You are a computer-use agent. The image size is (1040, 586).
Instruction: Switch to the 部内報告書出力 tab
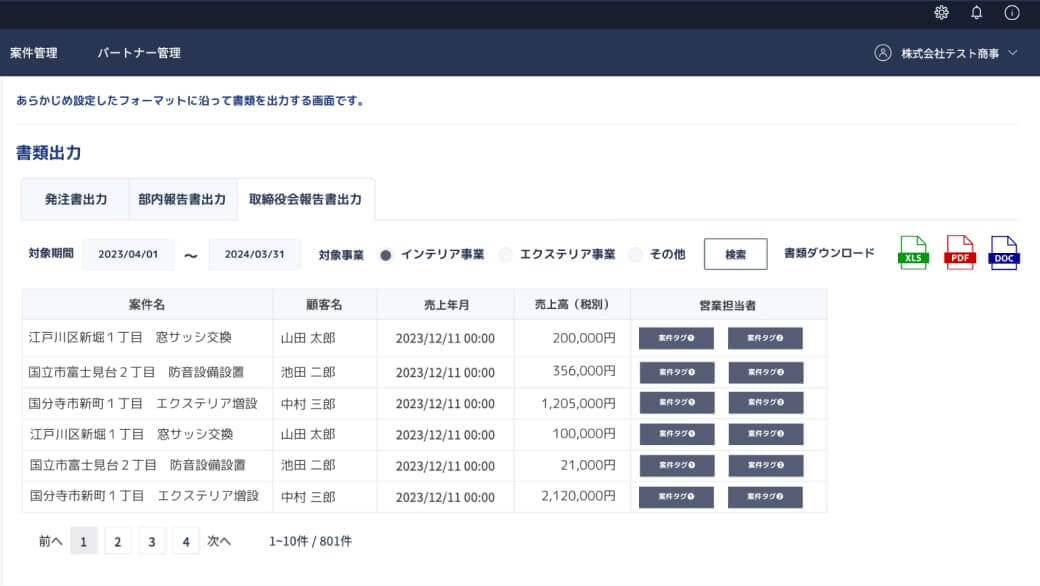182,200
